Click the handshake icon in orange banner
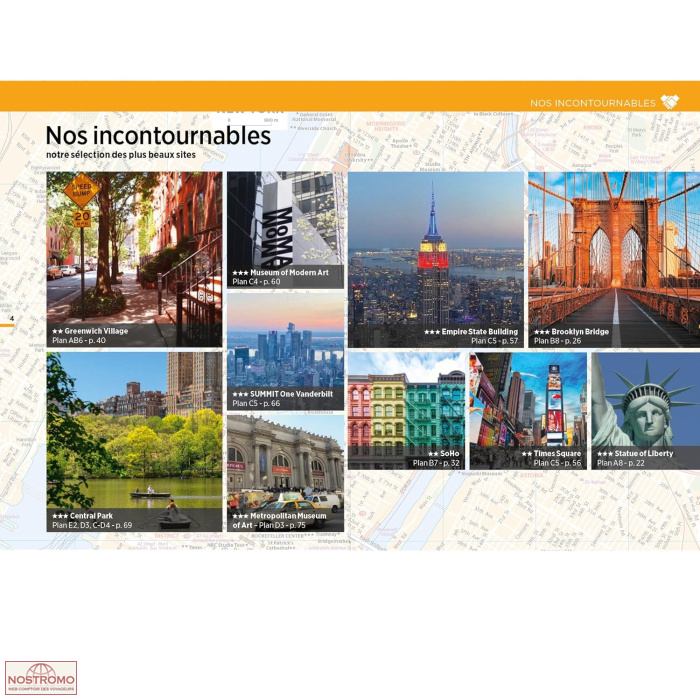 pos(670,102)
